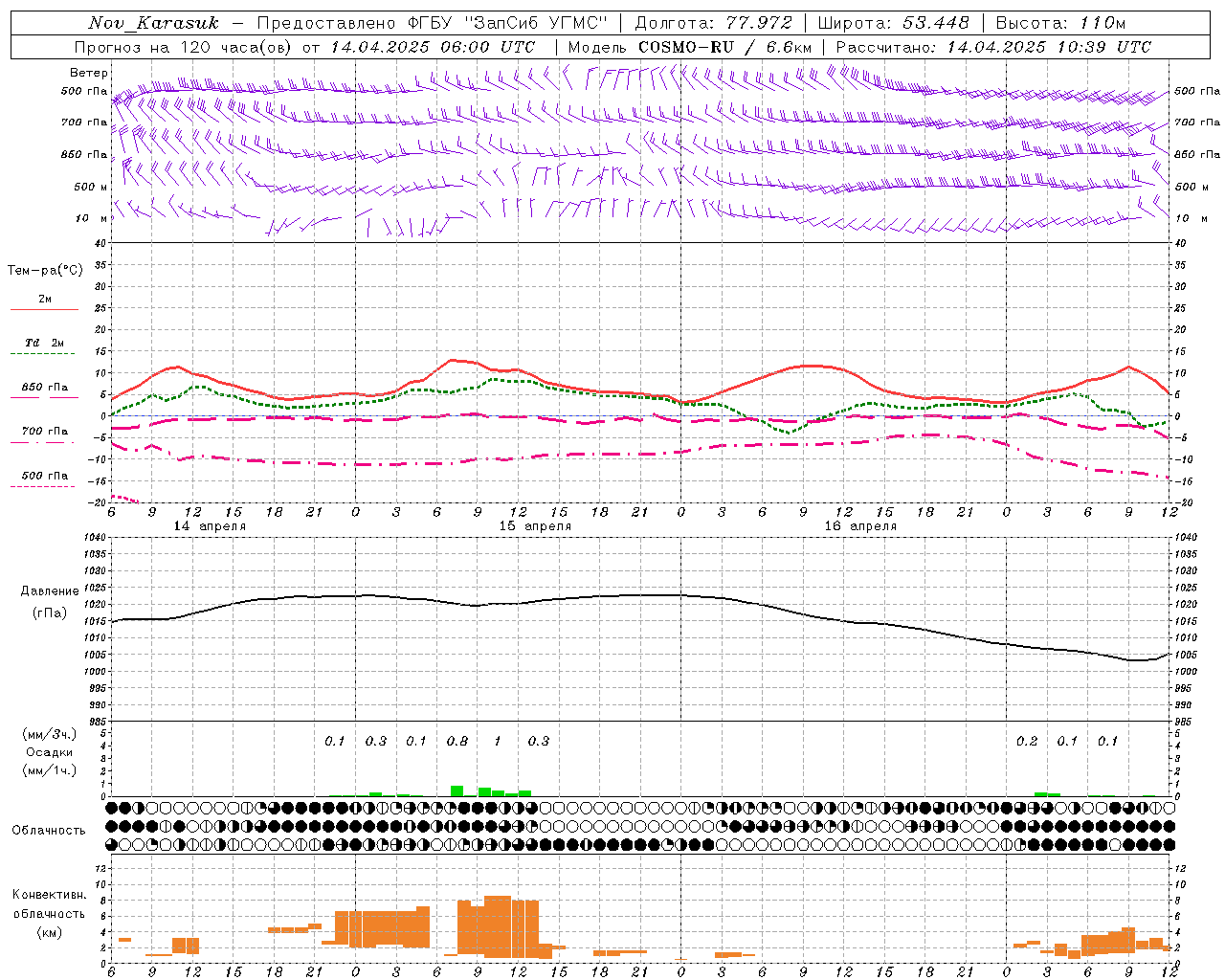This screenshot has width=1225, height=980.
Task: Click the tallest orange convective cloud bar
Action: 498,926
